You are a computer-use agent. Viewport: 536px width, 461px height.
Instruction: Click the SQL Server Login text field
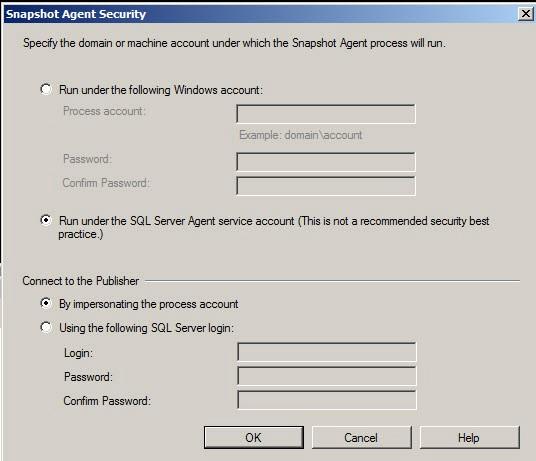coord(327,352)
